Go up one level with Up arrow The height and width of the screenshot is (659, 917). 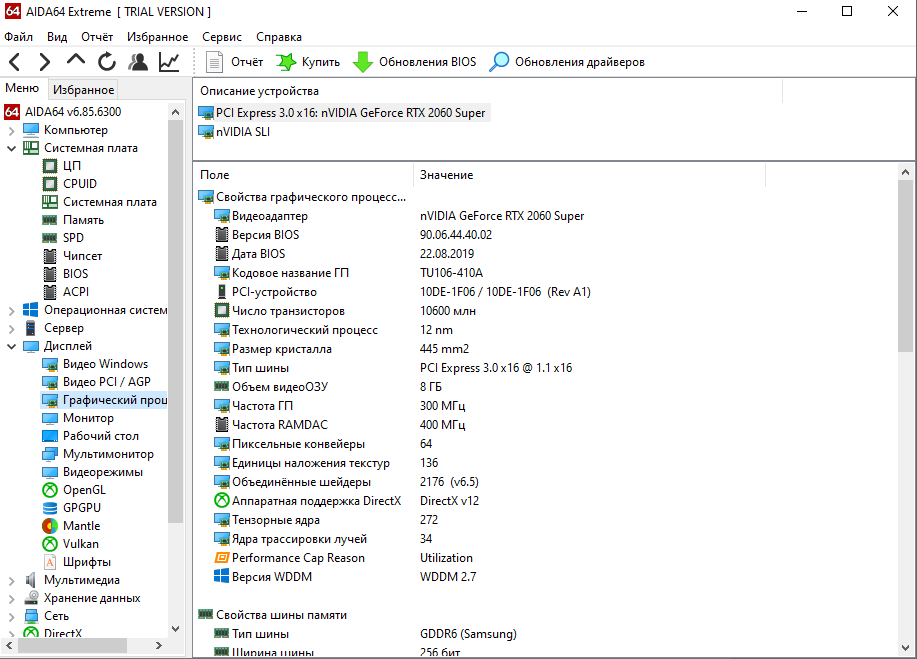[x=76, y=62]
